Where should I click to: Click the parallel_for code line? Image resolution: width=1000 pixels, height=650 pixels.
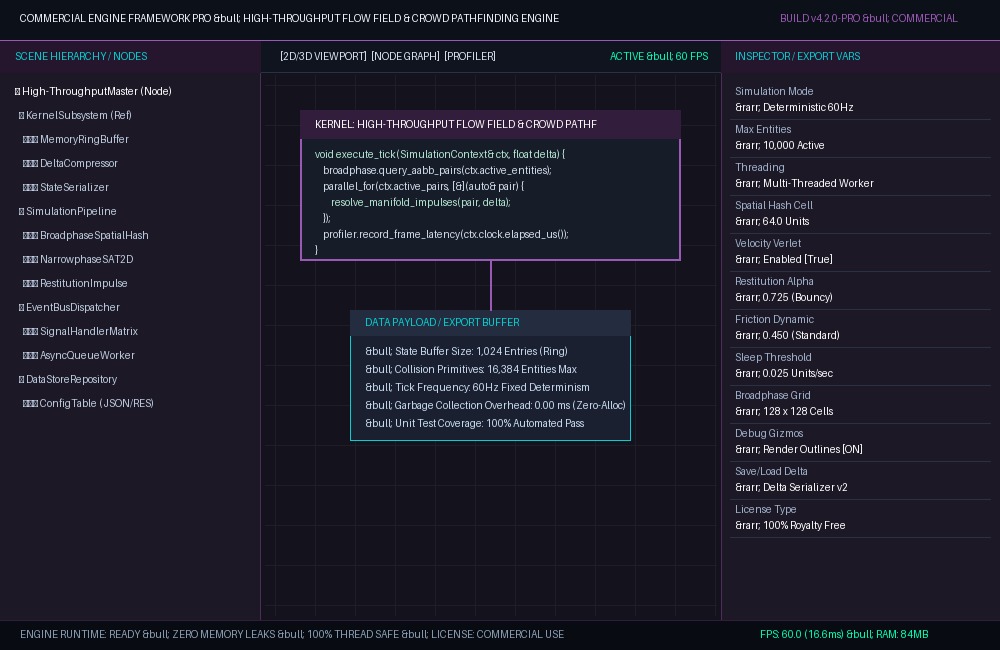[x=423, y=186]
